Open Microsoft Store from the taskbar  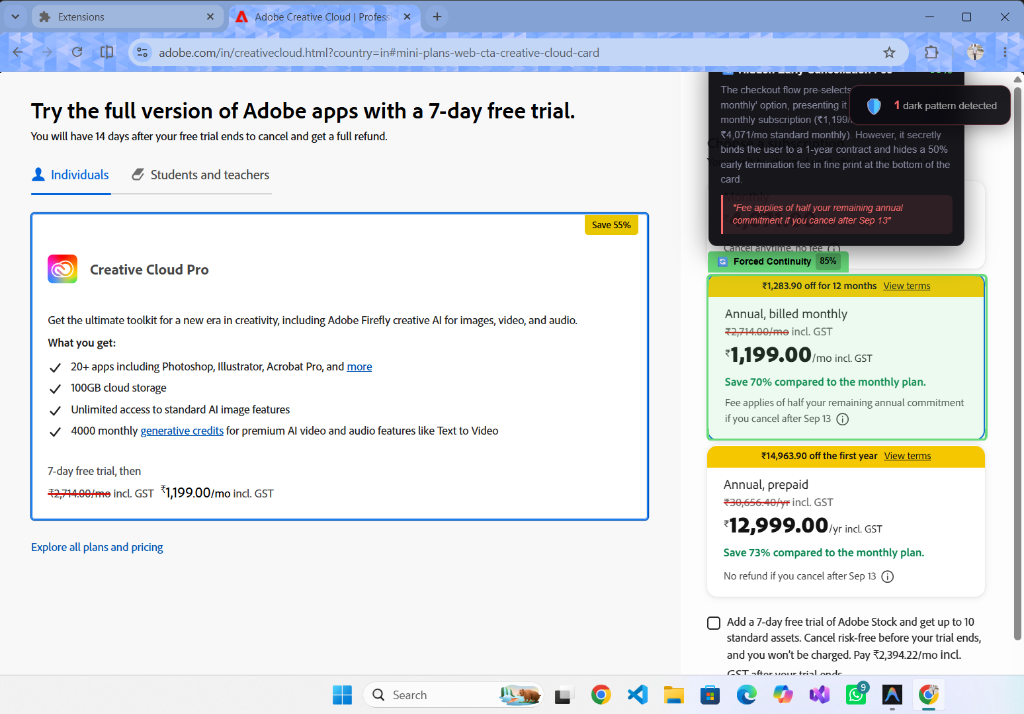click(x=710, y=695)
